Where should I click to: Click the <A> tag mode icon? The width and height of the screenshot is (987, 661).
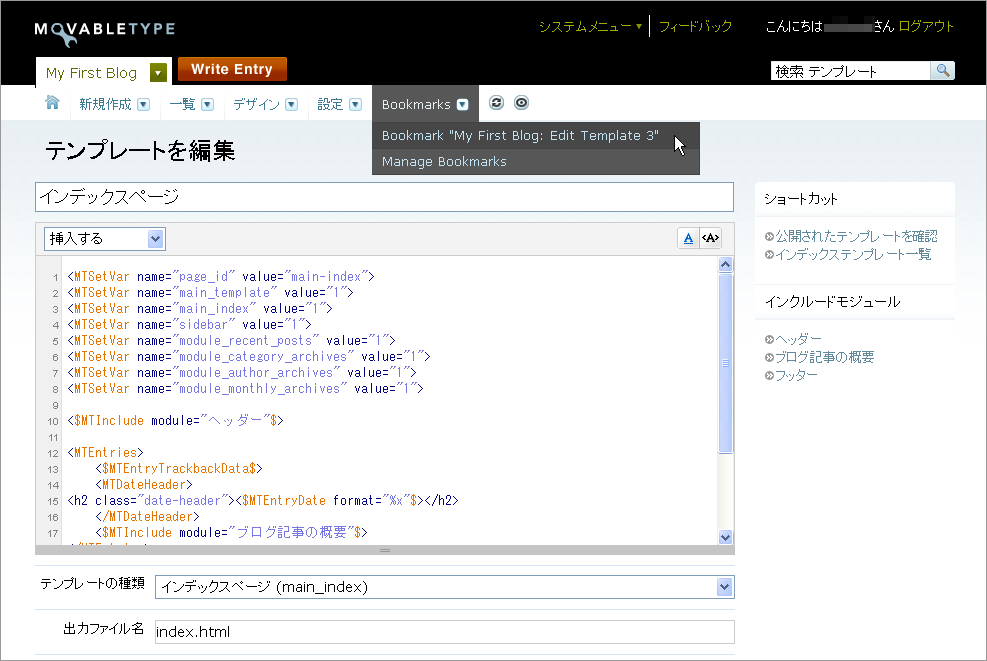point(711,238)
